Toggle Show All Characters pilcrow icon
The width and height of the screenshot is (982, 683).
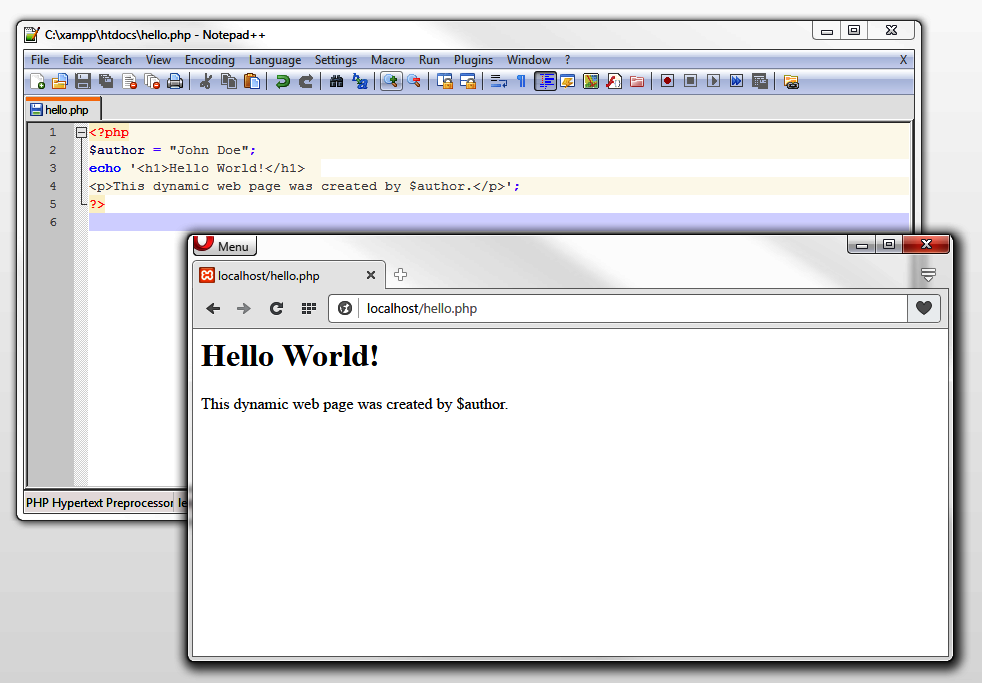(520, 82)
